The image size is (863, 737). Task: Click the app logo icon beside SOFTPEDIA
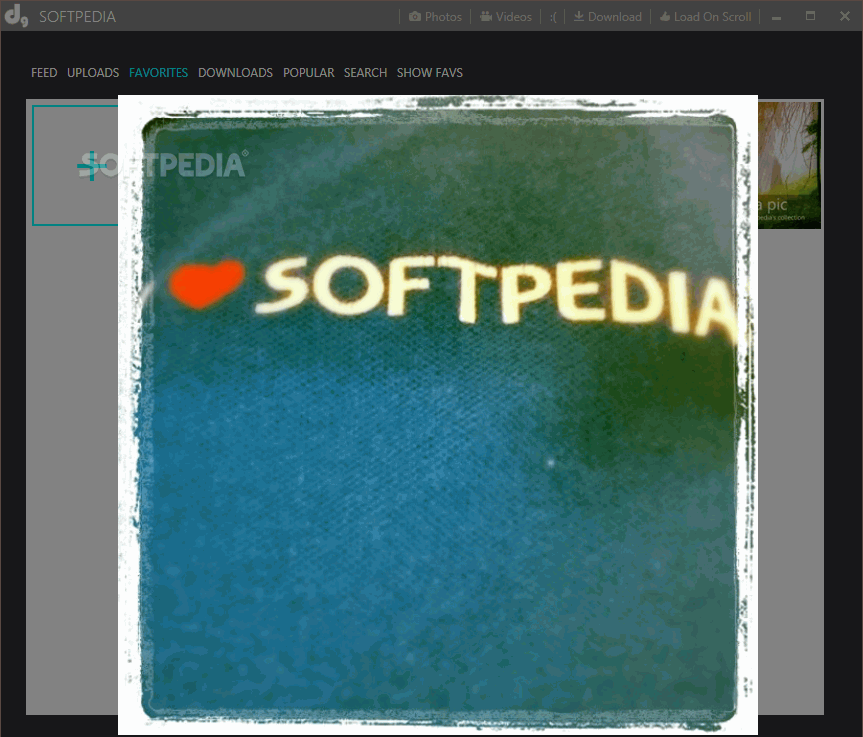click(x=16, y=16)
